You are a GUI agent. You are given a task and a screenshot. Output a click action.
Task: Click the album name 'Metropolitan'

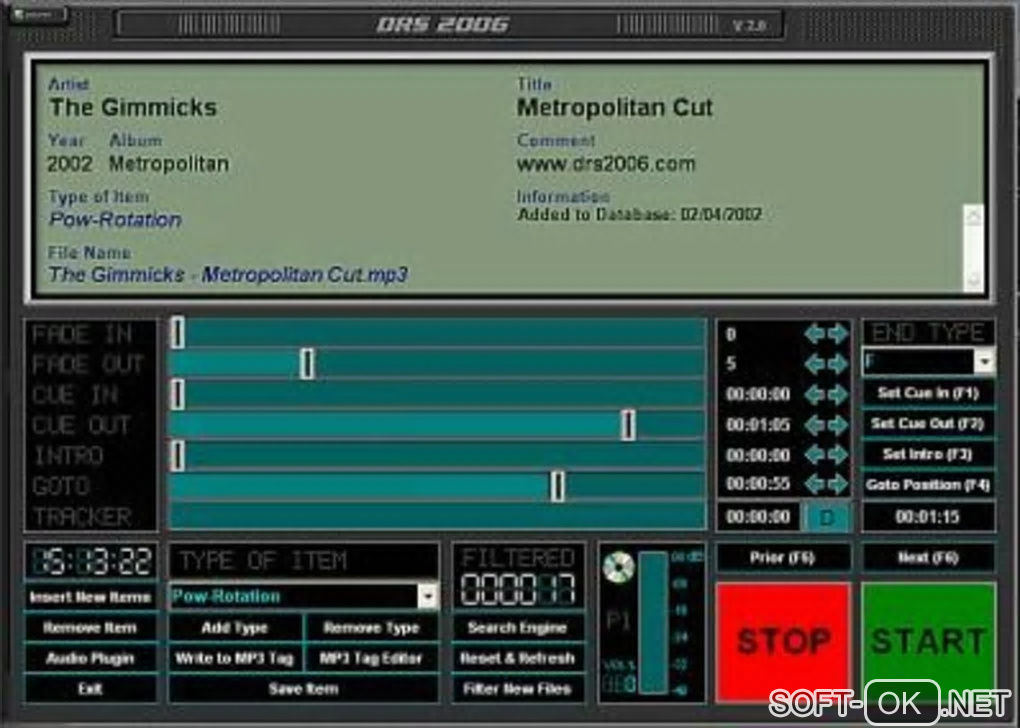[169, 164]
